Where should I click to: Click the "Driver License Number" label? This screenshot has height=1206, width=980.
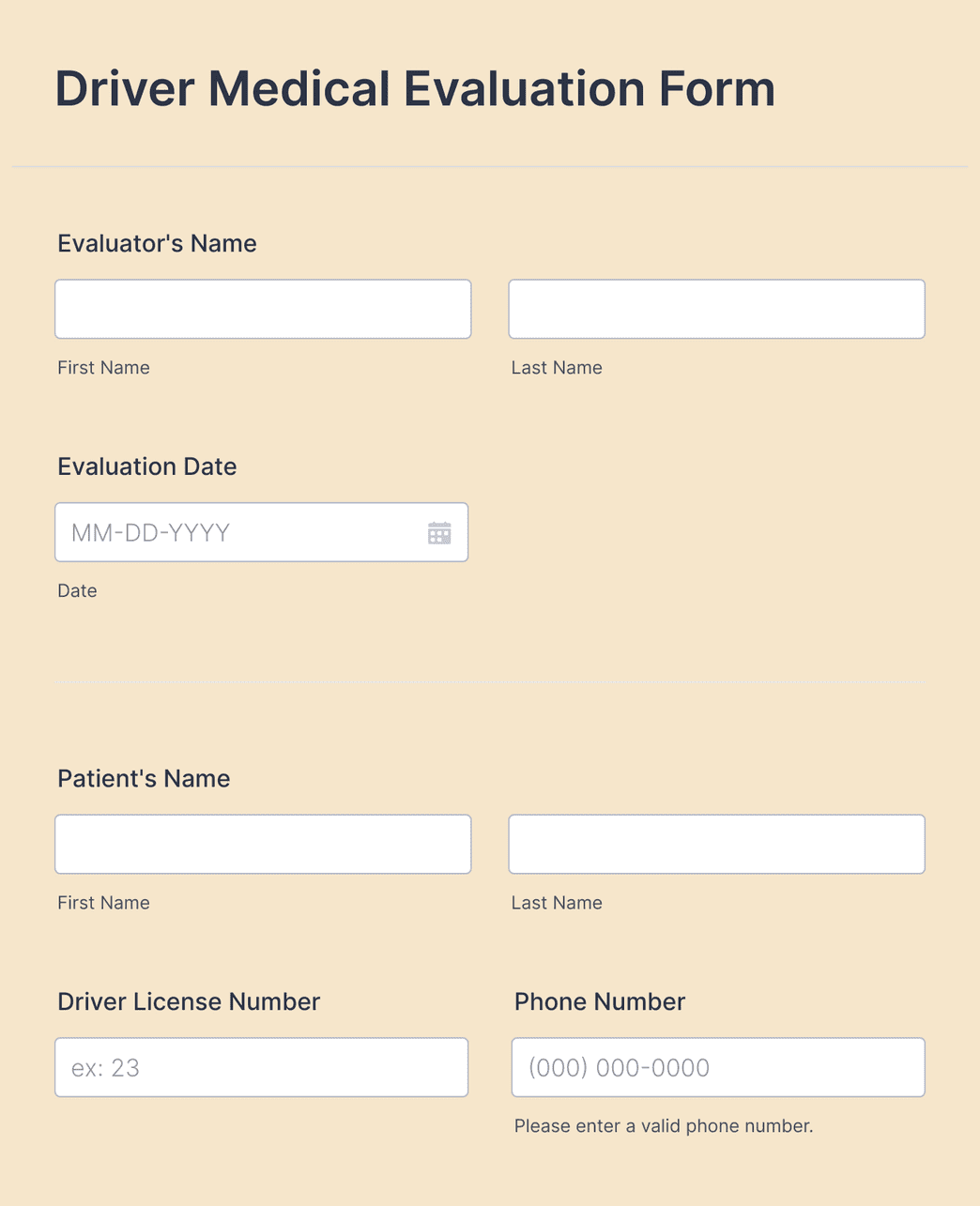click(x=189, y=1002)
